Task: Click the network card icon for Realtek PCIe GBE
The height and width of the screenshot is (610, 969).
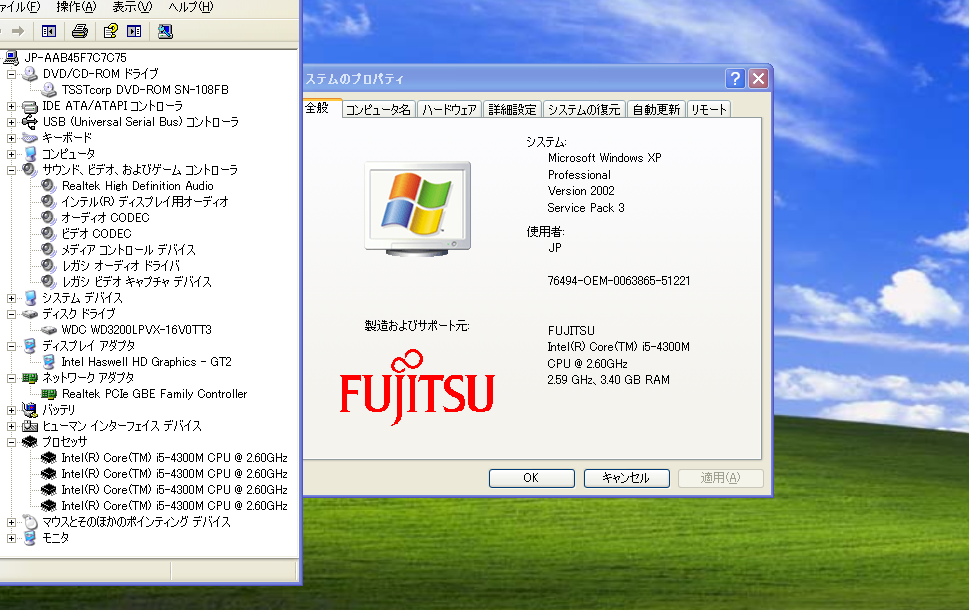Action: coord(49,394)
